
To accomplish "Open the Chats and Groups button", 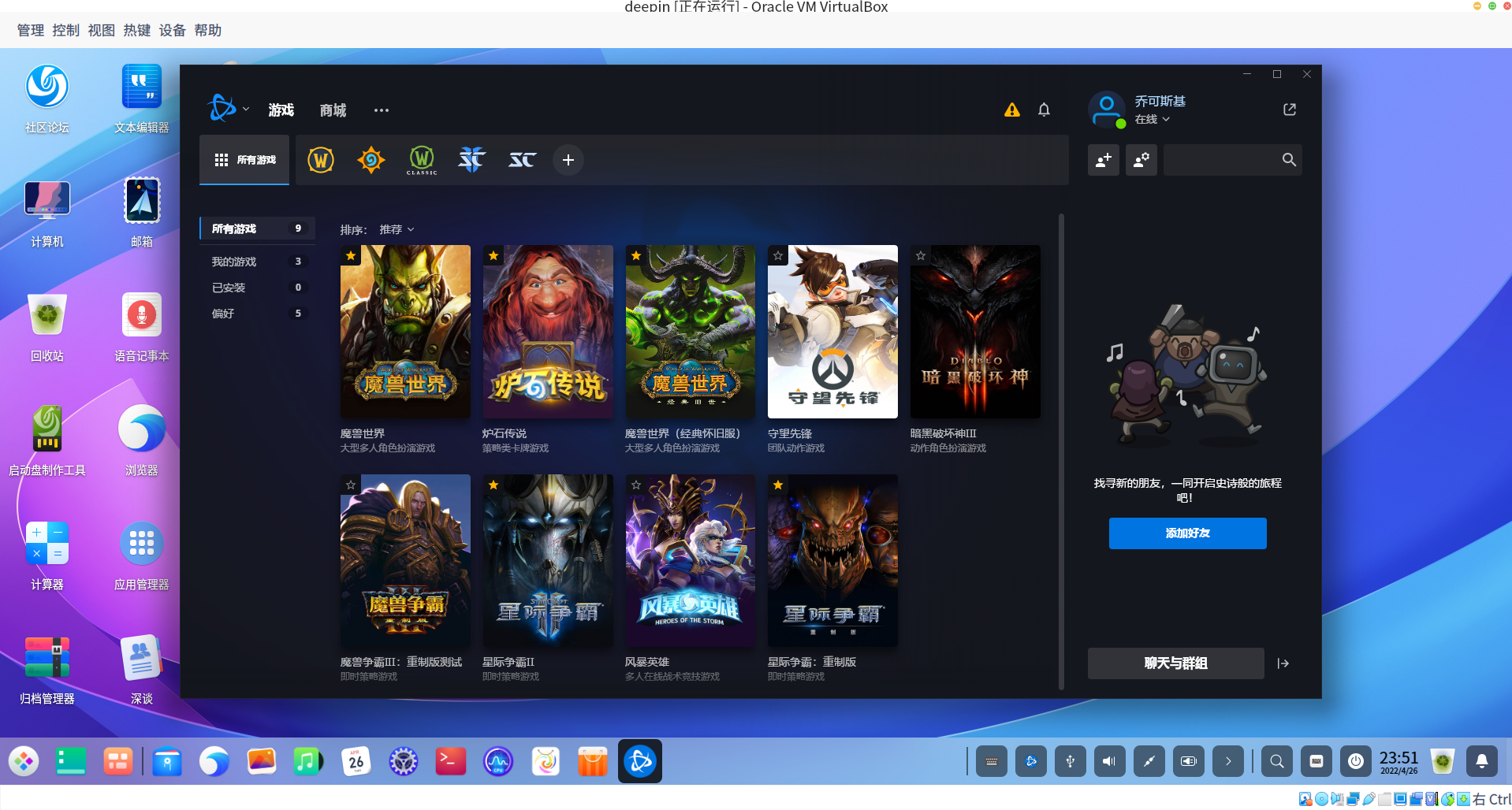I will [1175, 663].
